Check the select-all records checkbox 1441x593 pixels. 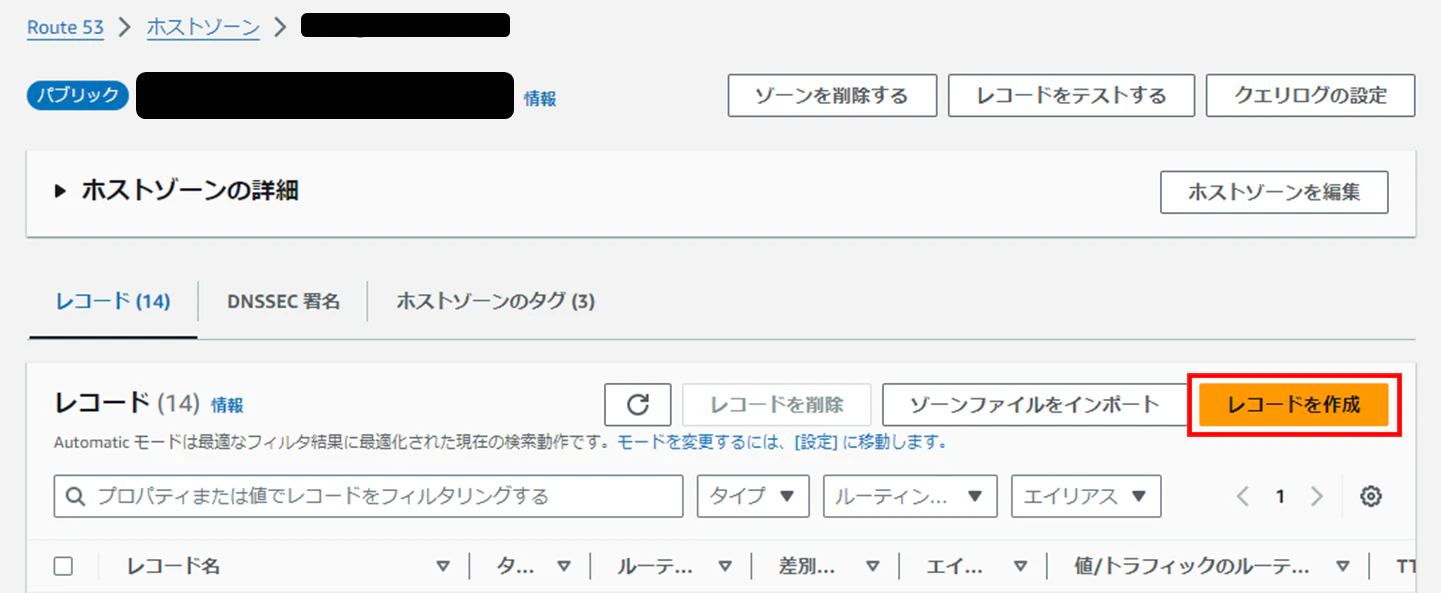point(64,564)
